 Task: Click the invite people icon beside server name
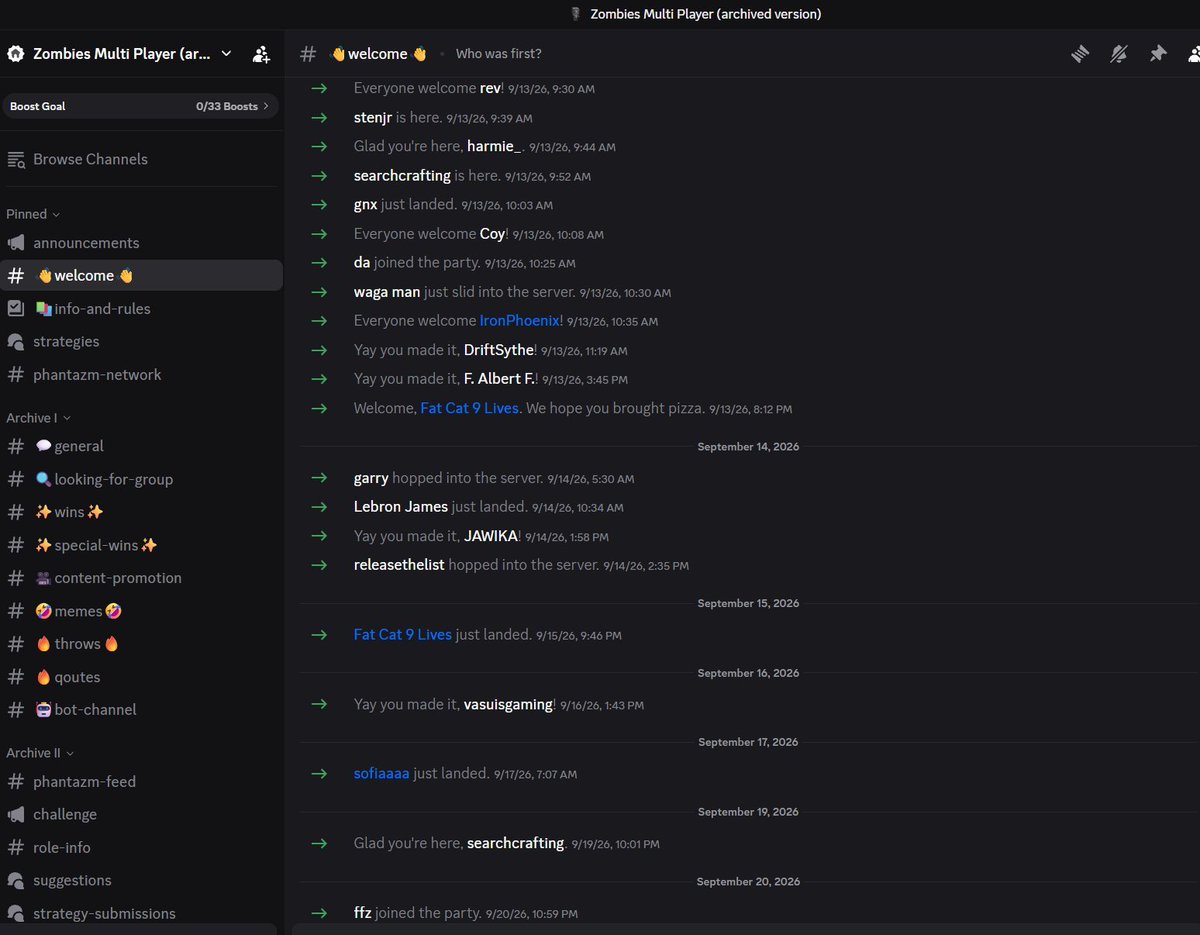click(261, 54)
